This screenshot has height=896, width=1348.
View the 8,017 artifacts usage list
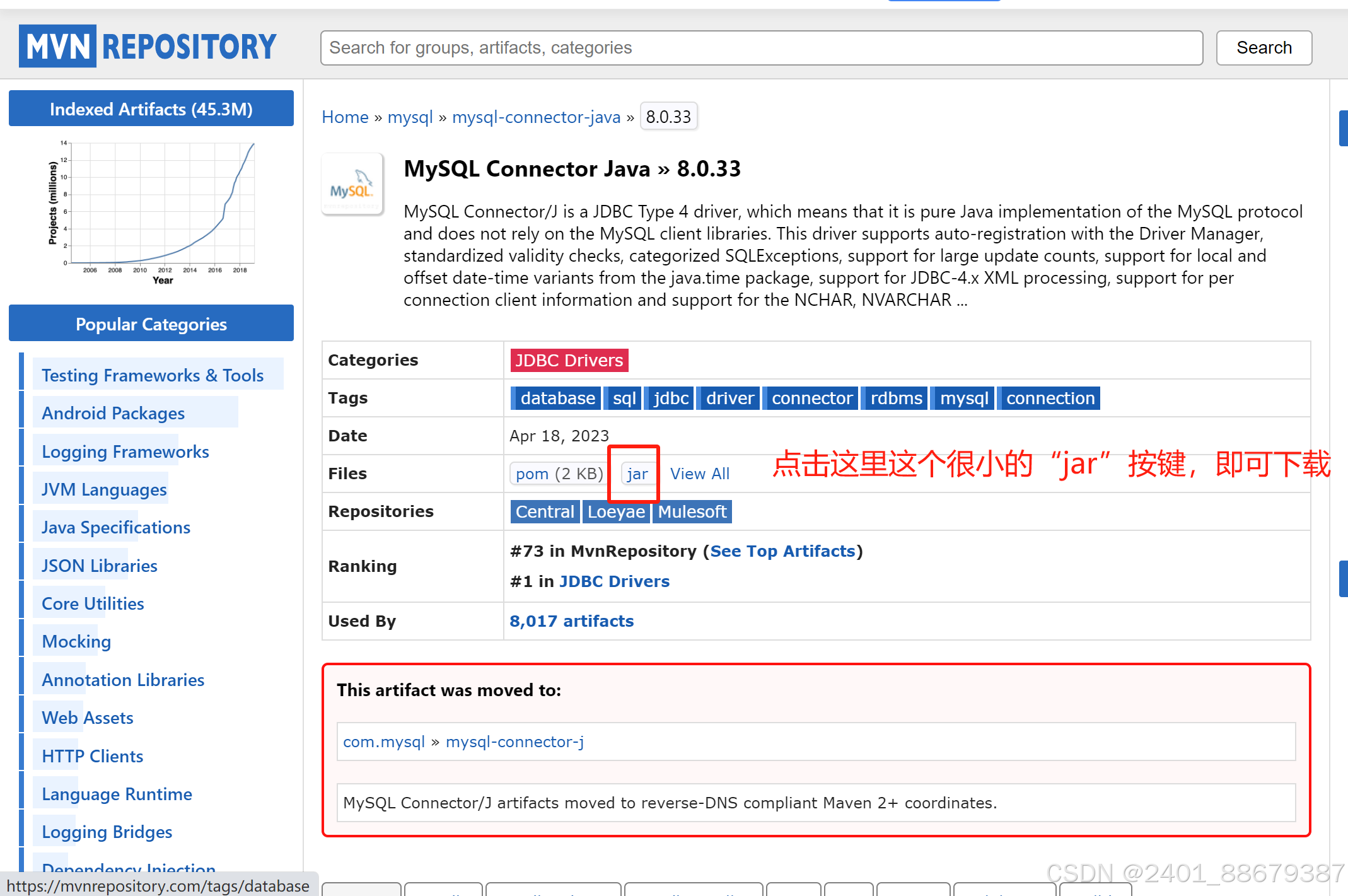tap(571, 621)
